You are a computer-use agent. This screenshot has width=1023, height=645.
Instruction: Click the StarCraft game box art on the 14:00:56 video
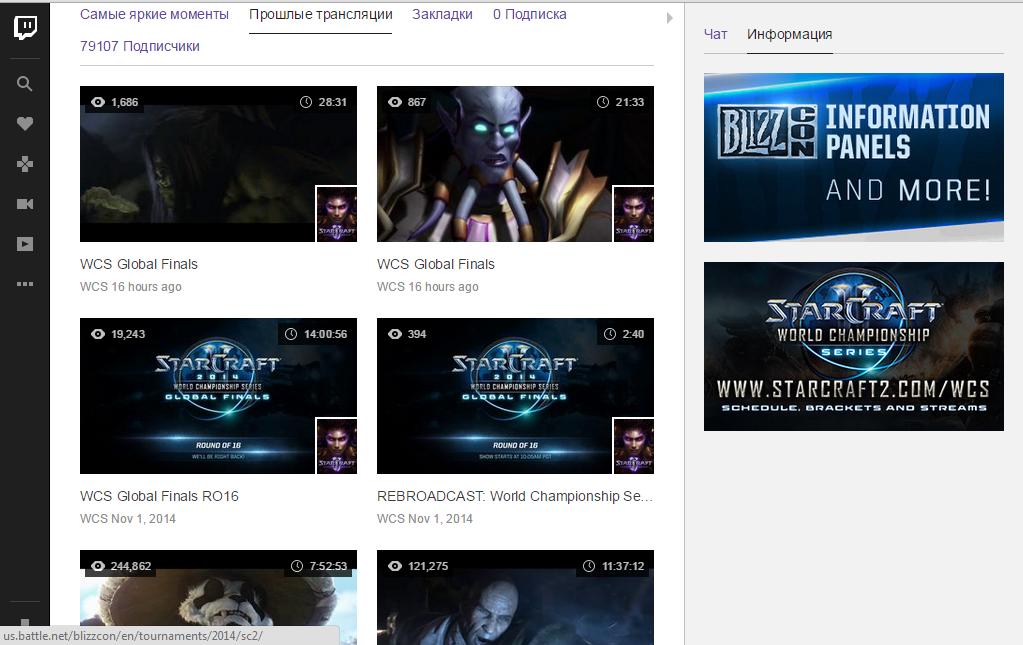click(337, 446)
